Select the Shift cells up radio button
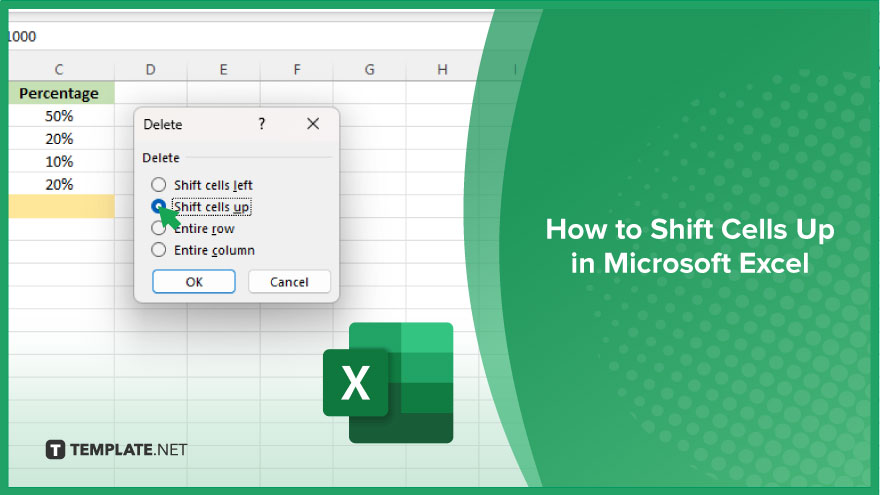 click(159, 207)
